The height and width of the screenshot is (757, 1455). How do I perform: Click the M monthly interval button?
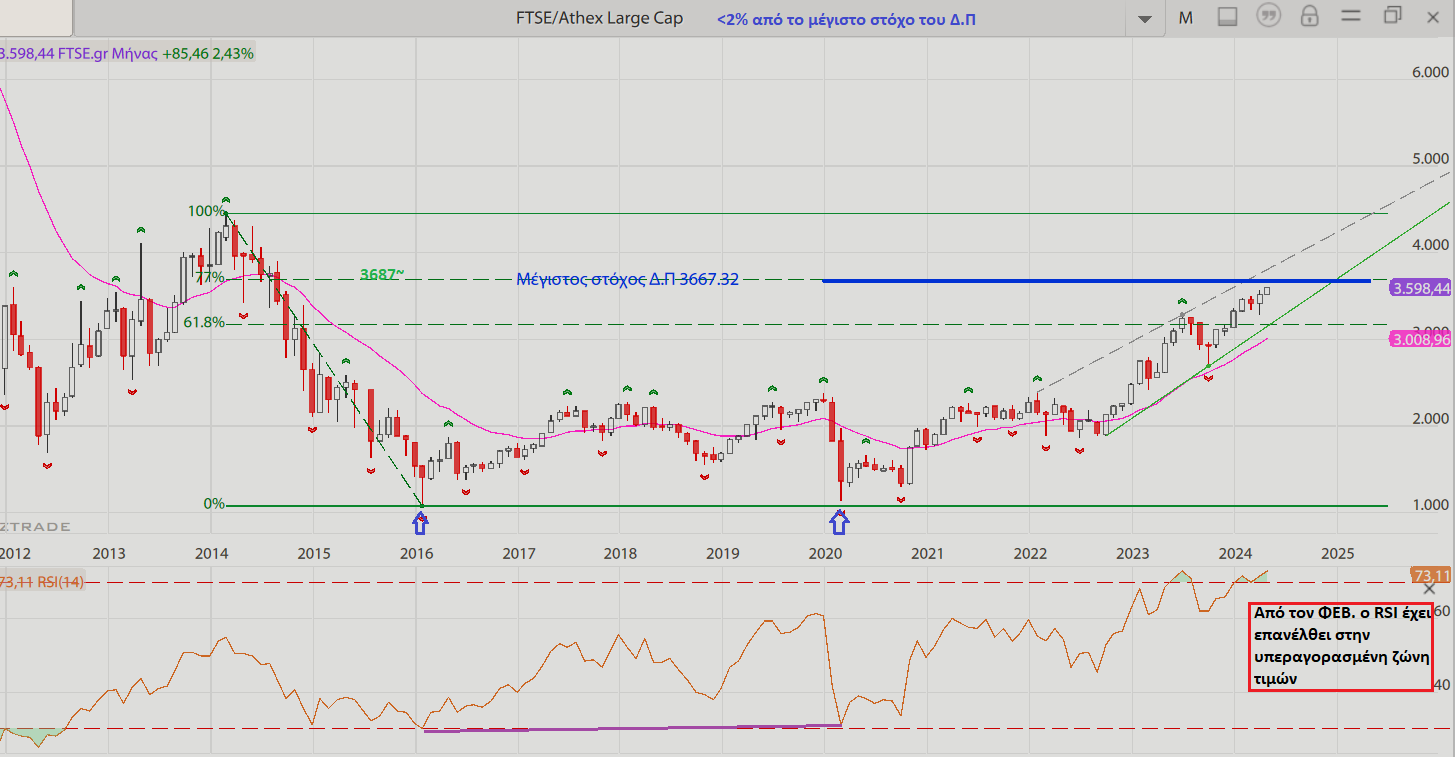coord(1186,17)
